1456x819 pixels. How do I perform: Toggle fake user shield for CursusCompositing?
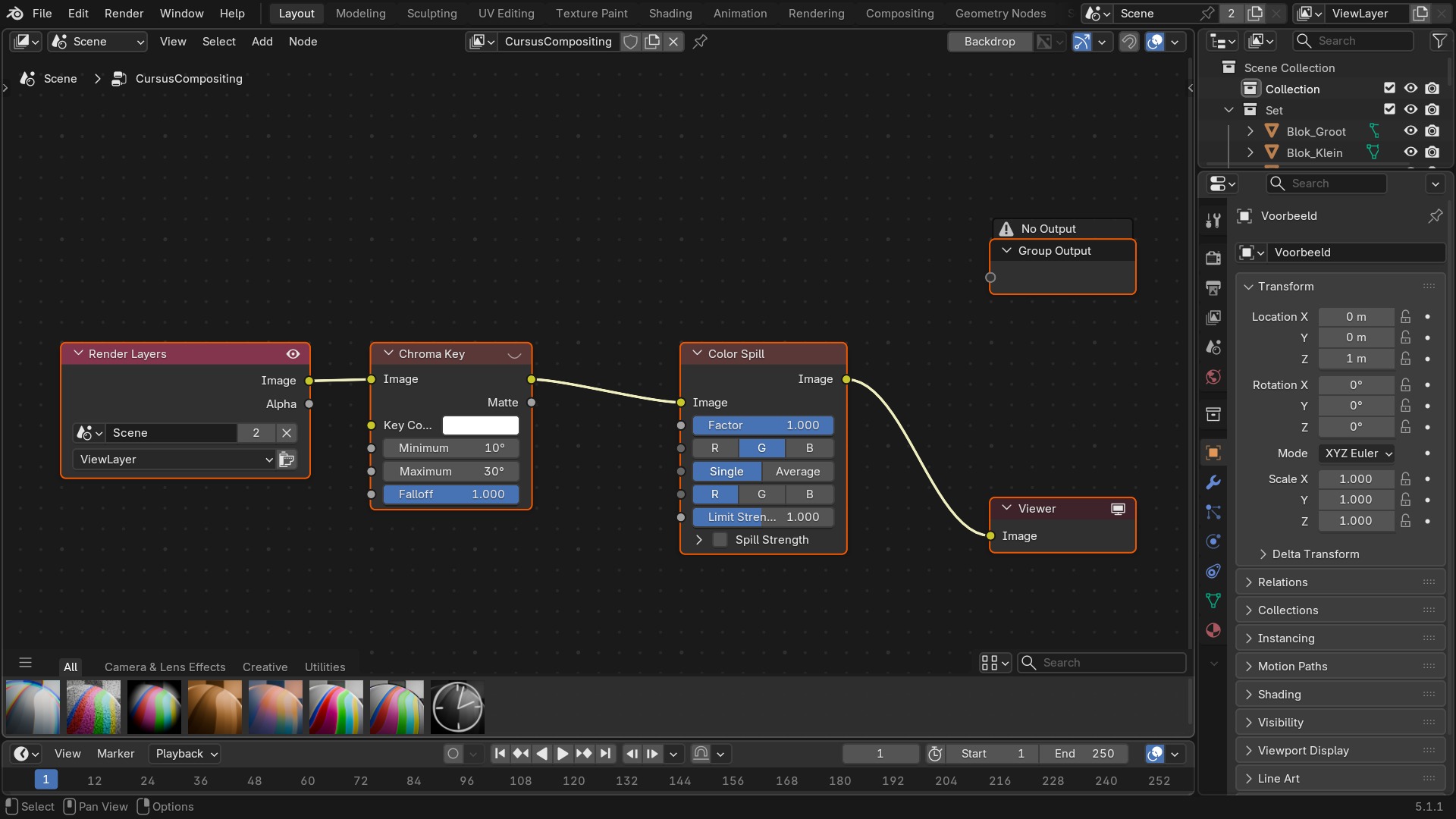(x=630, y=42)
